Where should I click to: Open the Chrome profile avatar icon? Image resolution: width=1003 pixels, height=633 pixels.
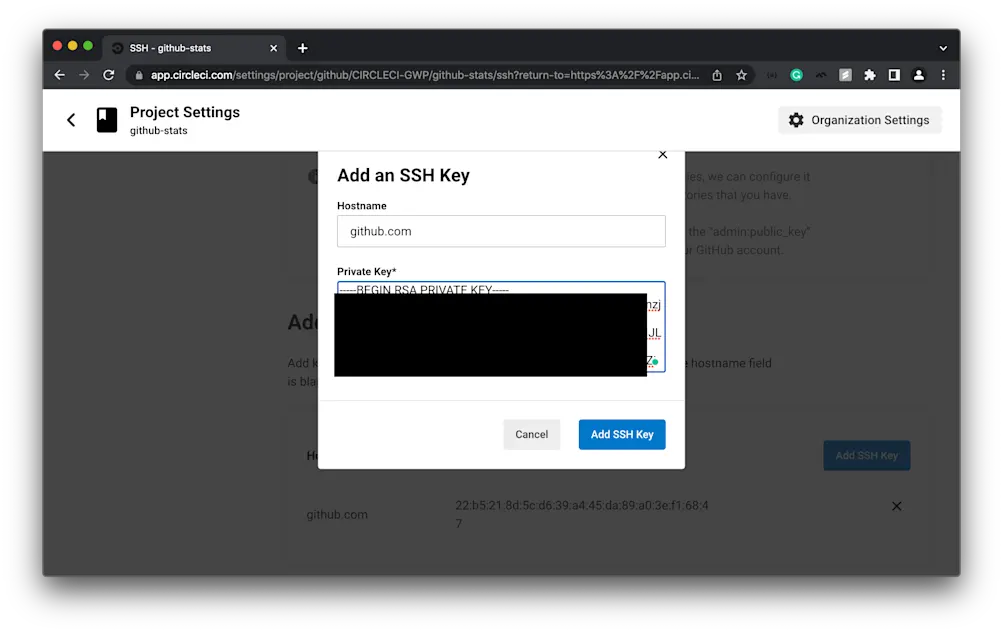point(918,74)
